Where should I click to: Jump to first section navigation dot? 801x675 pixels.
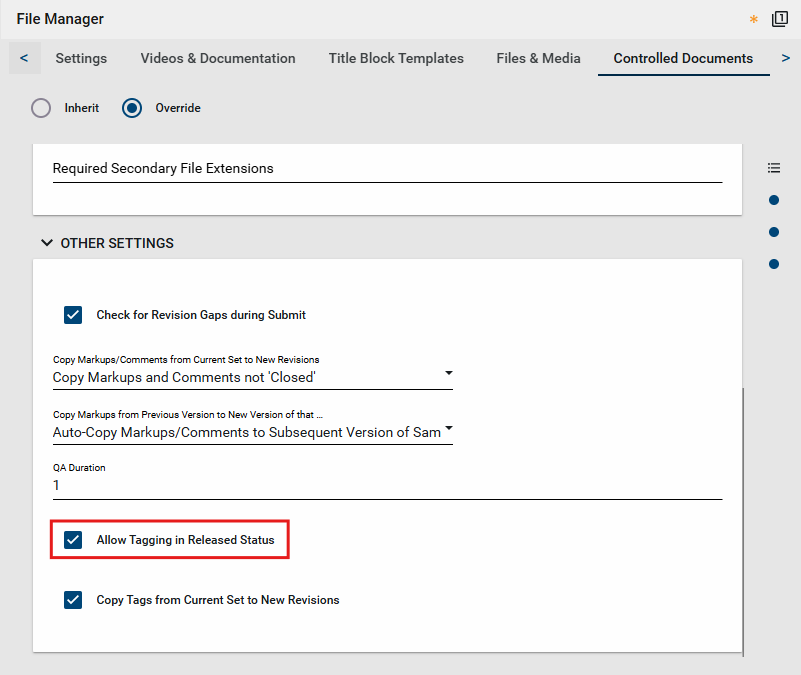(774, 200)
